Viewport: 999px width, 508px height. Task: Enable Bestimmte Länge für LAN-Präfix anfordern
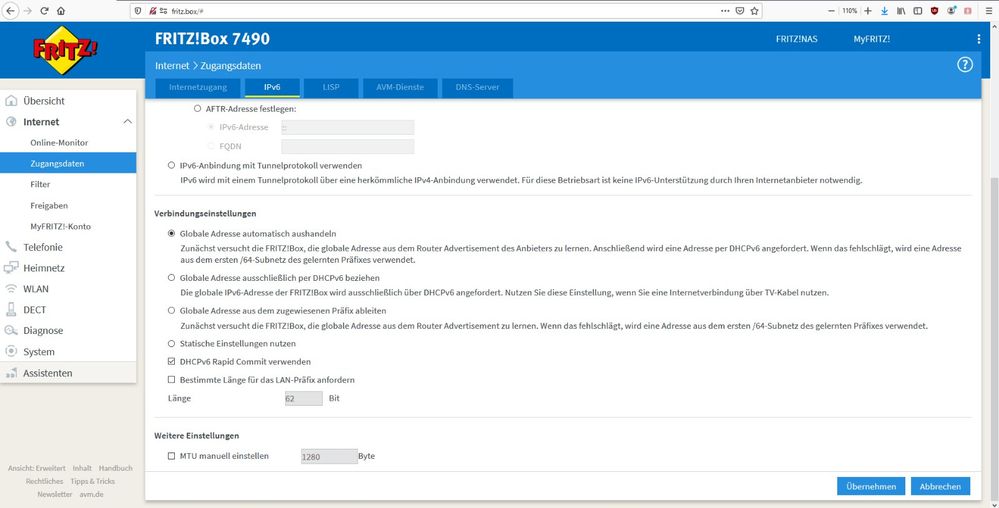[171, 380]
